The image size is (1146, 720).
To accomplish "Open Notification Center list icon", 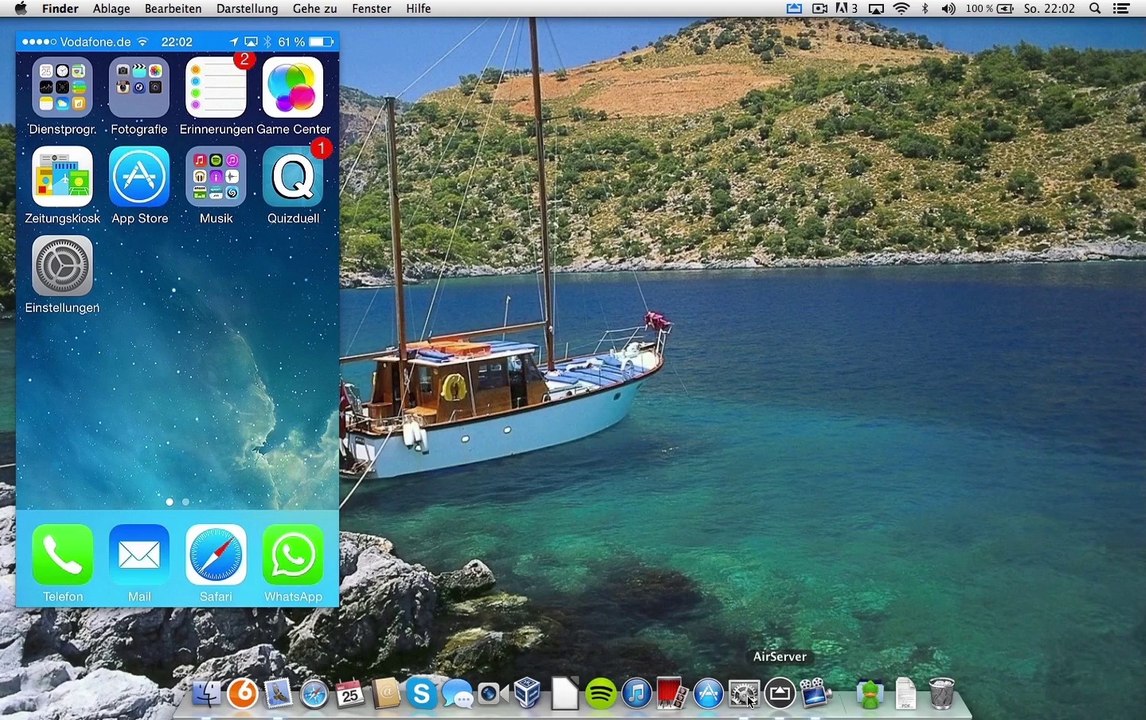I will click(x=1121, y=8).
